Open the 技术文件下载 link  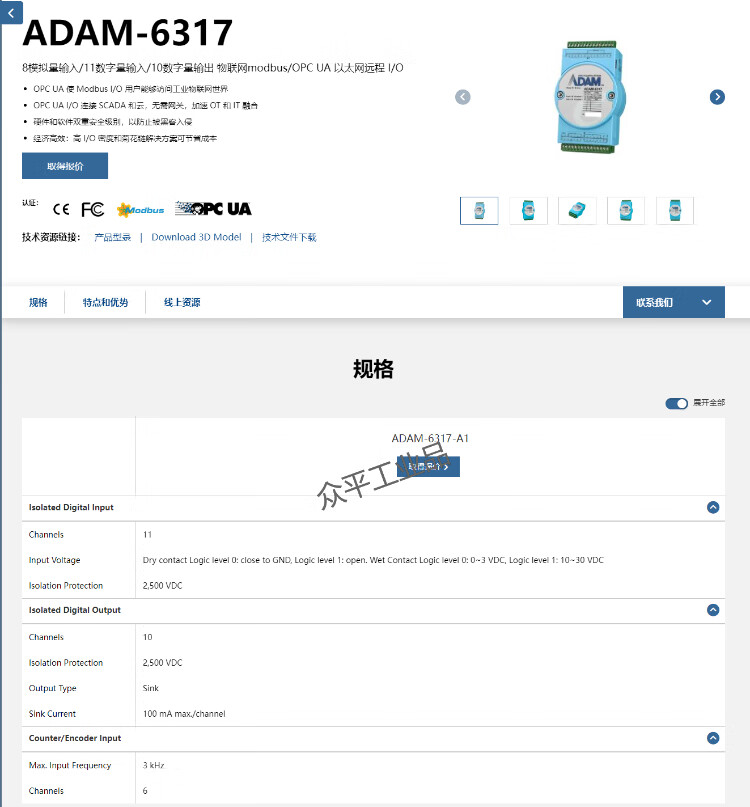click(x=289, y=237)
